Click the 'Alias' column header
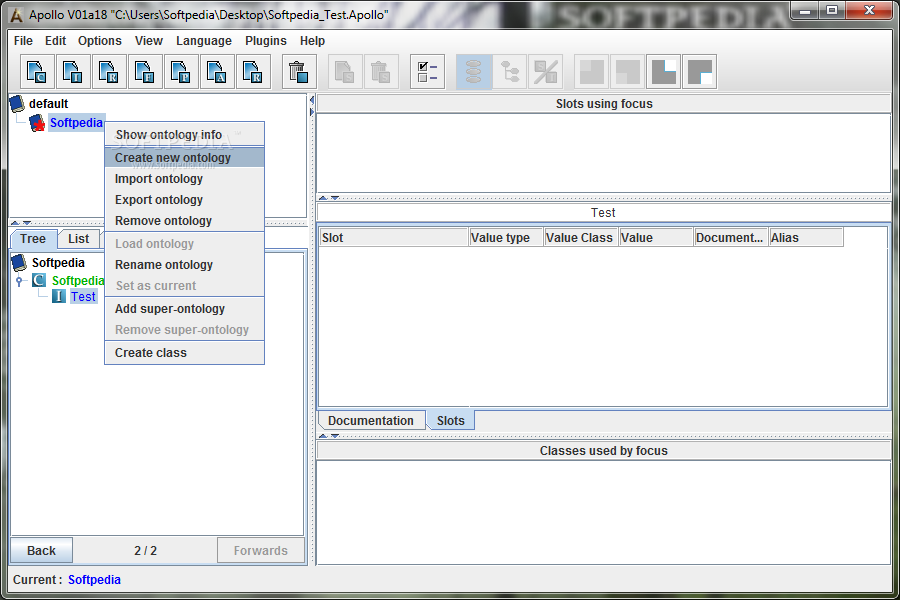This screenshot has height=600, width=900. [806, 238]
